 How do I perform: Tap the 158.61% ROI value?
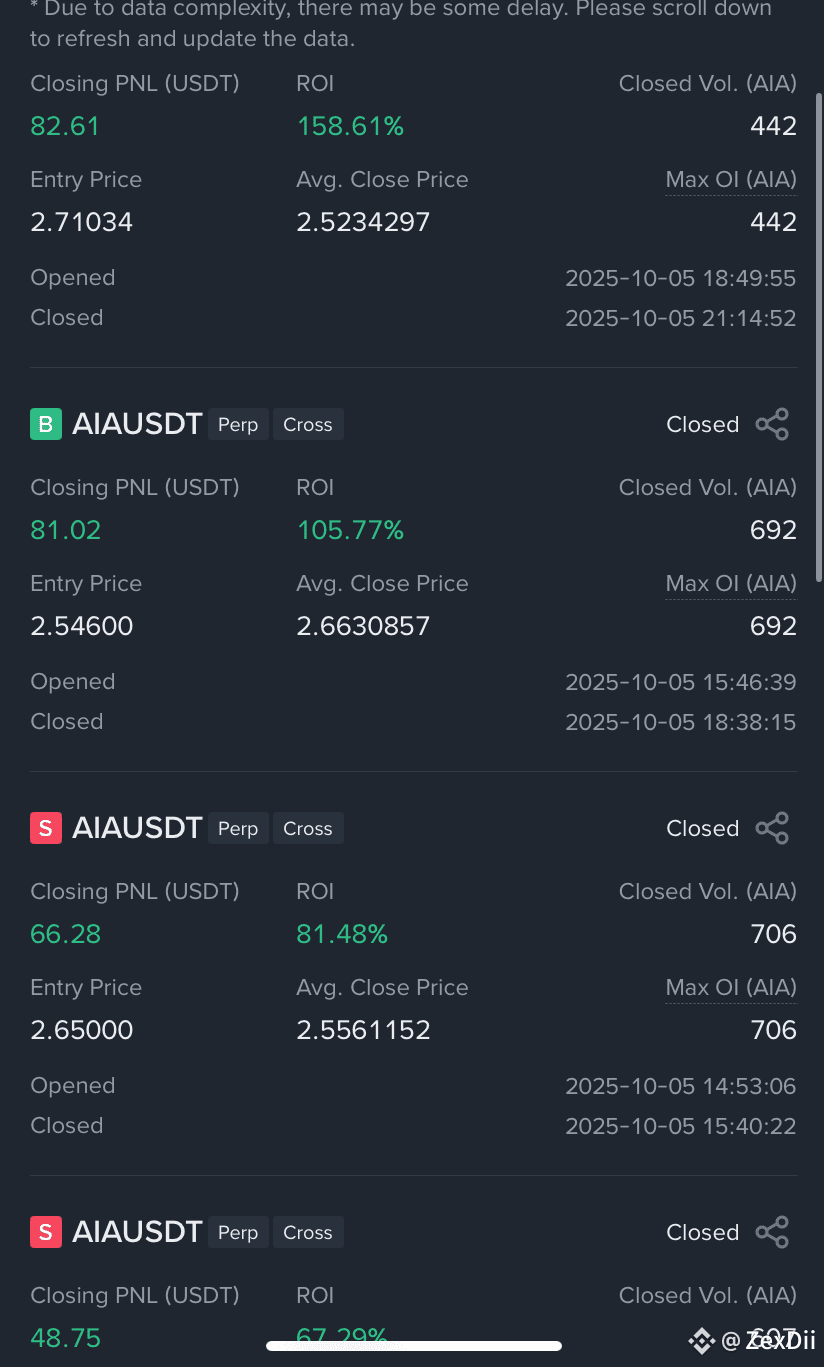(350, 126)
